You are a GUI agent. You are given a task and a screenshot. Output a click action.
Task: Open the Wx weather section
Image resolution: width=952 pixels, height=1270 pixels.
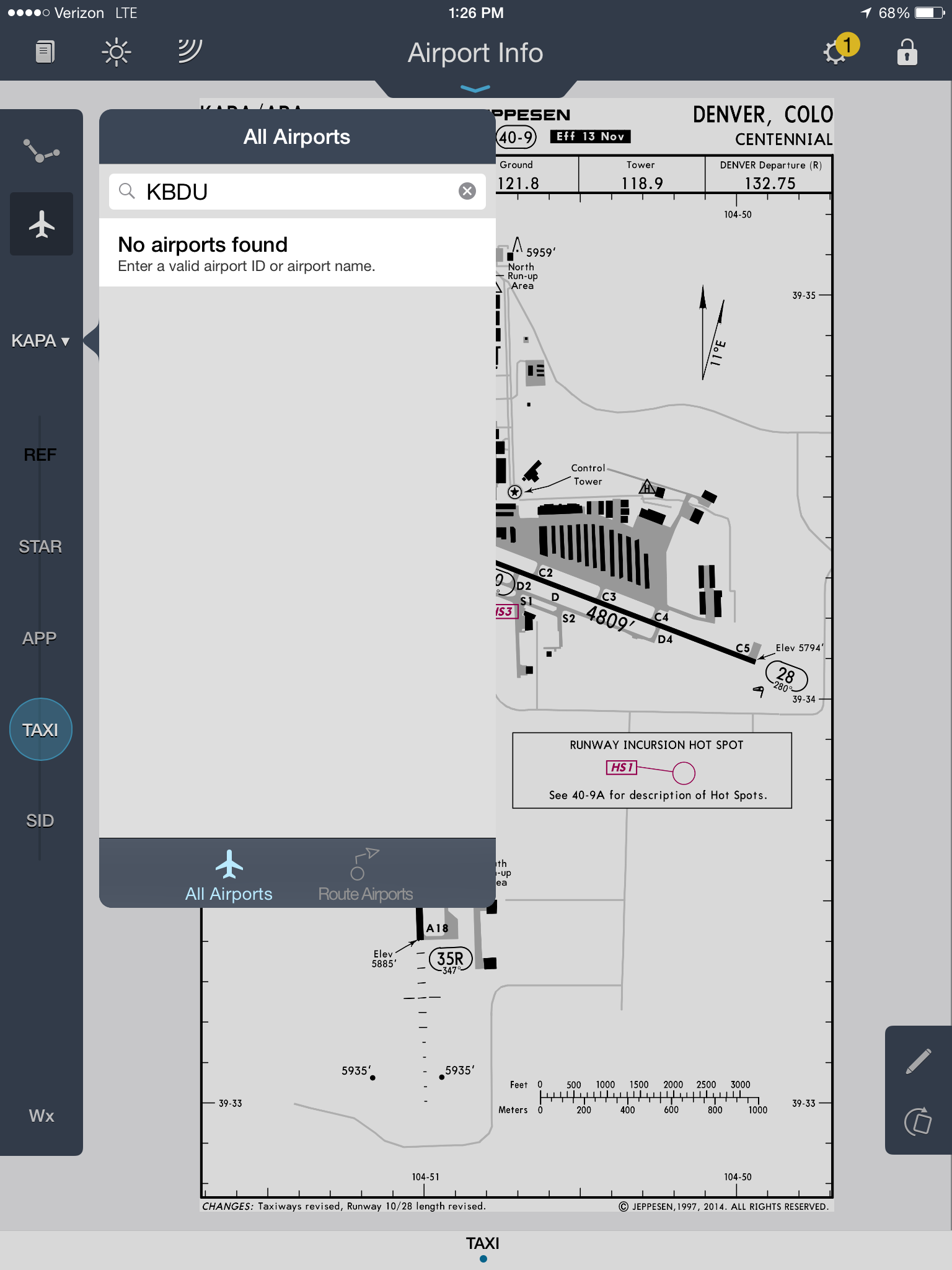pyautogui.click(x=42, y=1116)
